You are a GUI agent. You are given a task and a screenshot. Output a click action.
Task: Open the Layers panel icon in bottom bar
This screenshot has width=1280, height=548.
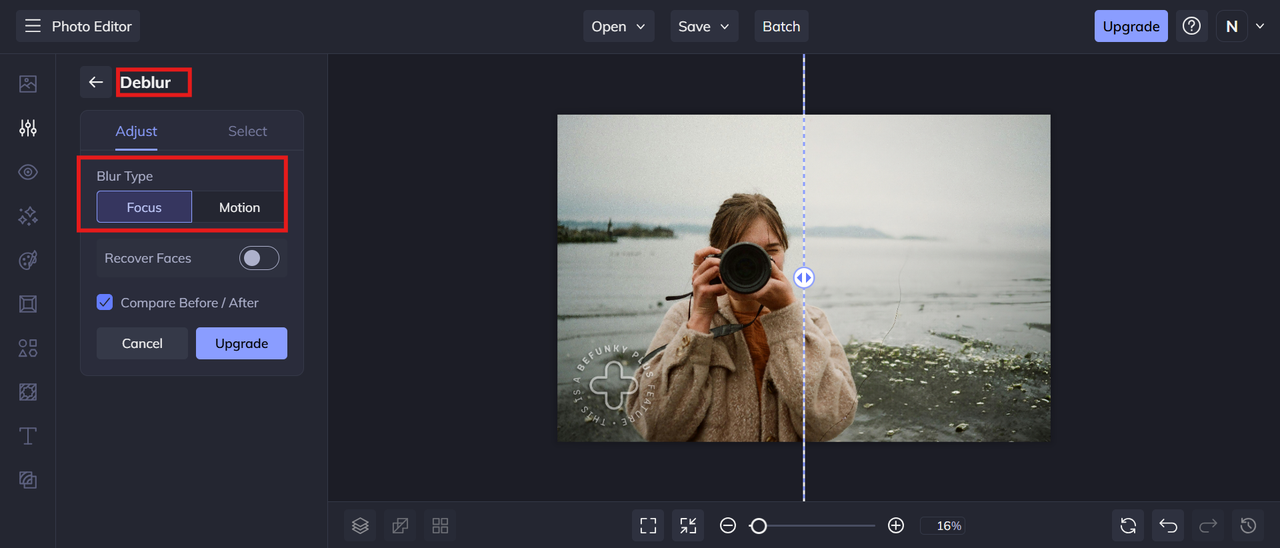360,525
